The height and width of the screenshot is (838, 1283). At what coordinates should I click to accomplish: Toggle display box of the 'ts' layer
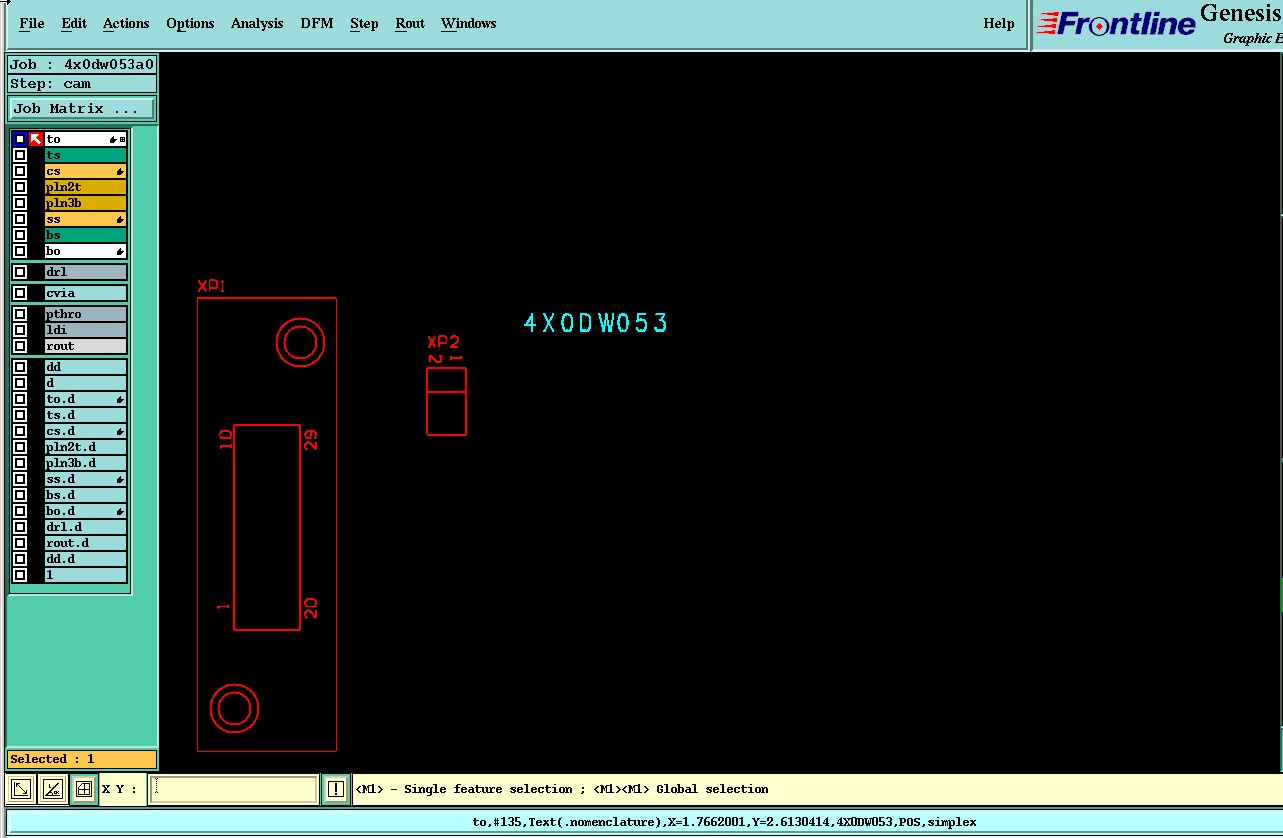[20, 155]
